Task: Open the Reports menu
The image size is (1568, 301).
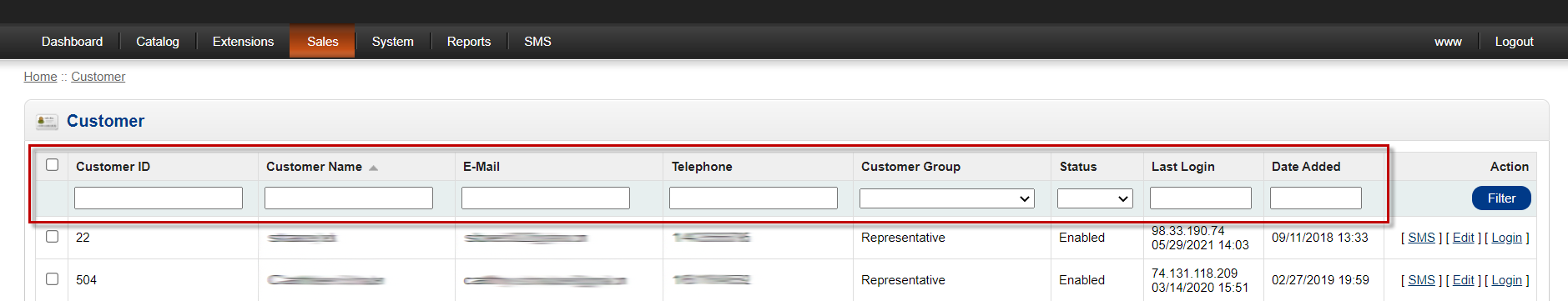Action: (x=469, y=42)
